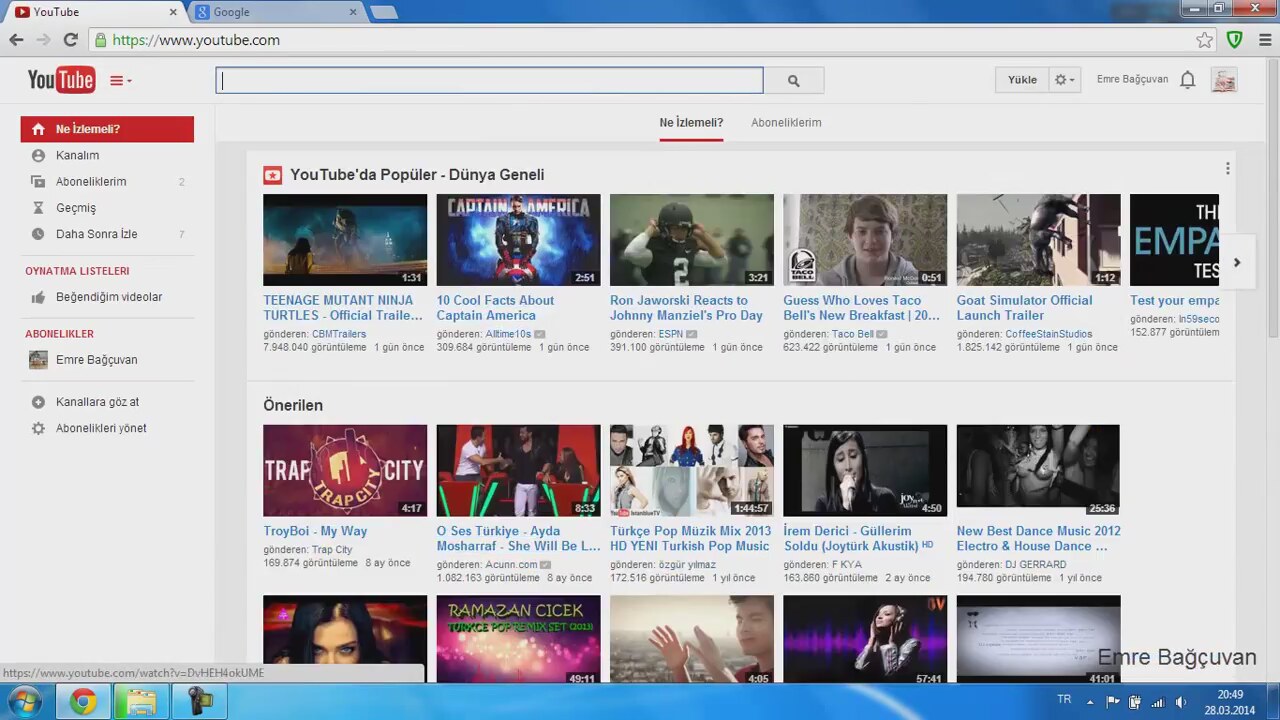Image resolution: width=1280 pixels, height=720 pixels.
Task: Click the search magnifier button
Action: 793,81
